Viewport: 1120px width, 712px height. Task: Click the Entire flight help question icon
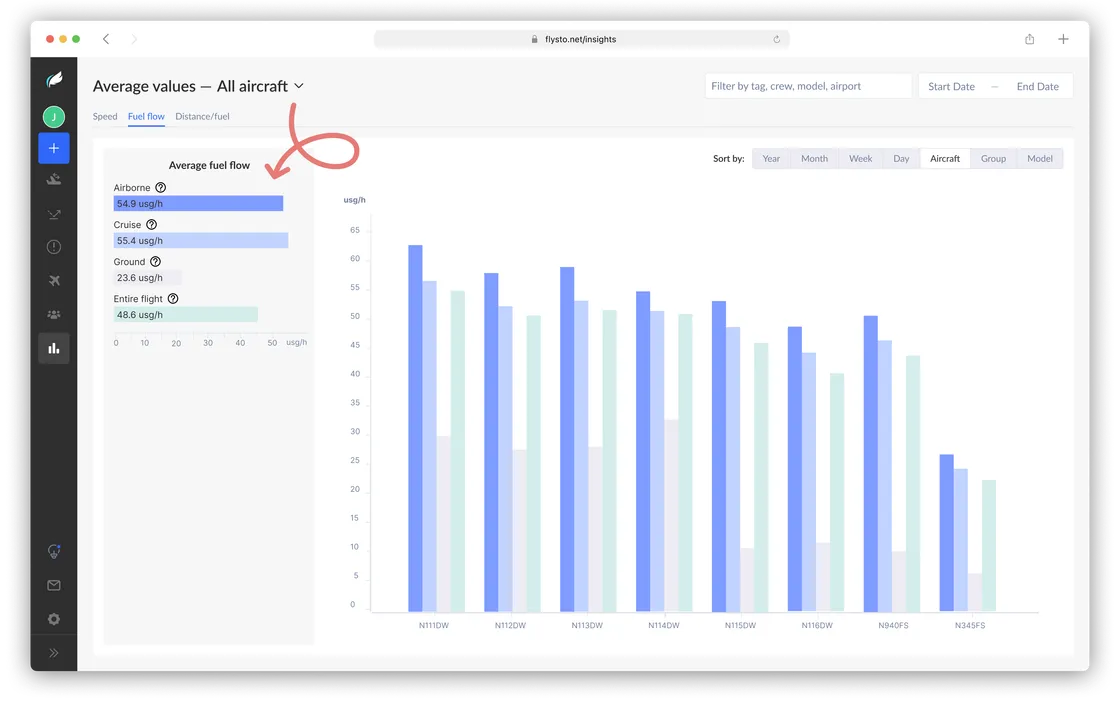(x=173, y=299)
